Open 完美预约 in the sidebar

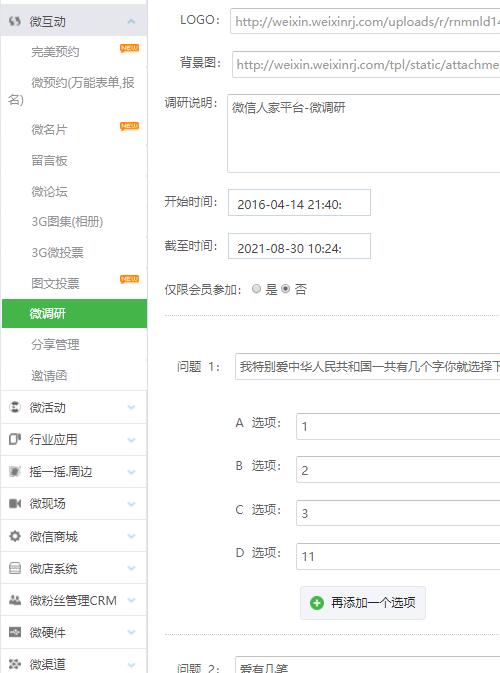[x=55, y=52]
